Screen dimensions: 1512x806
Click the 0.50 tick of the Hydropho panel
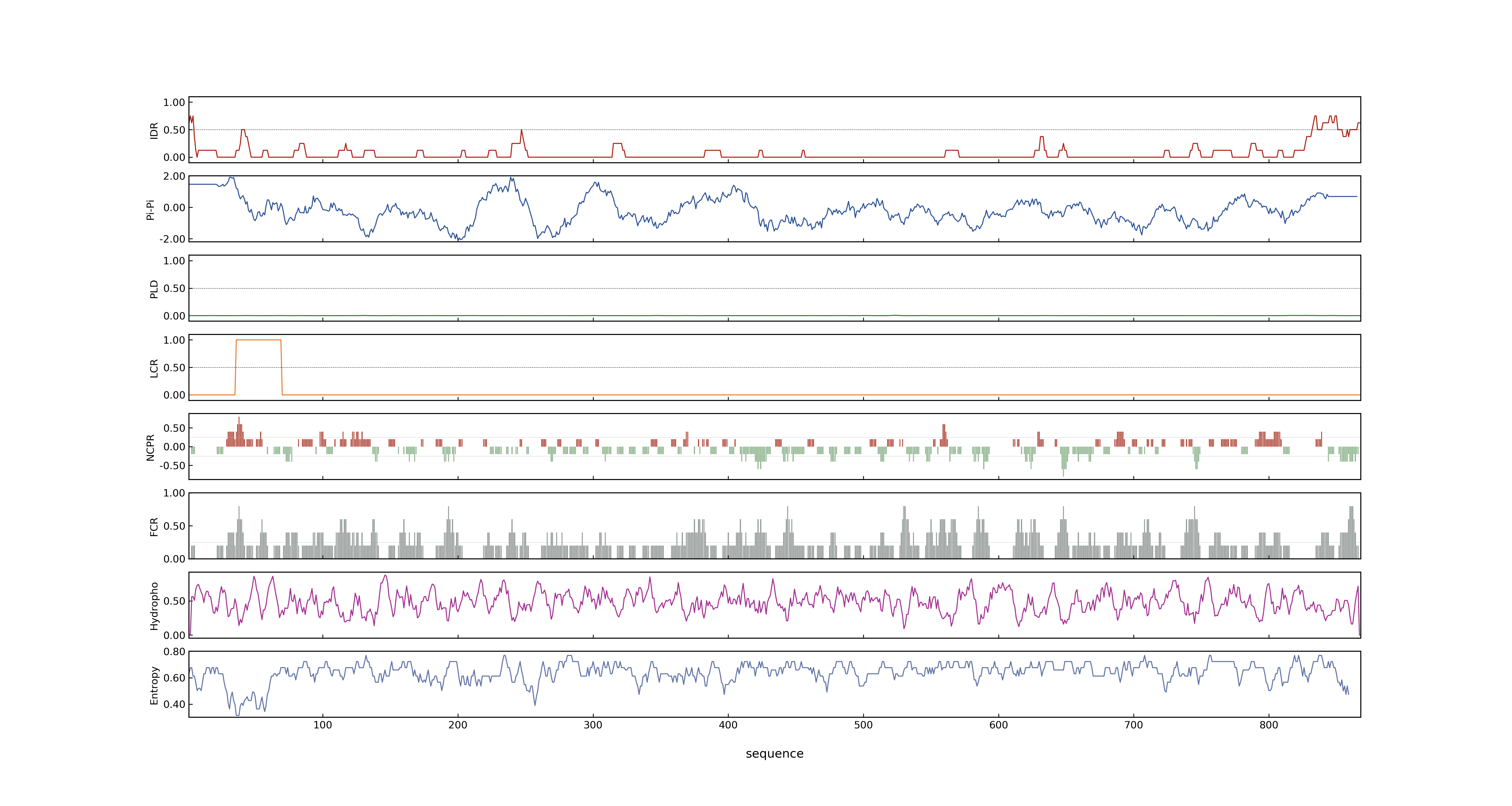(174, 601)
